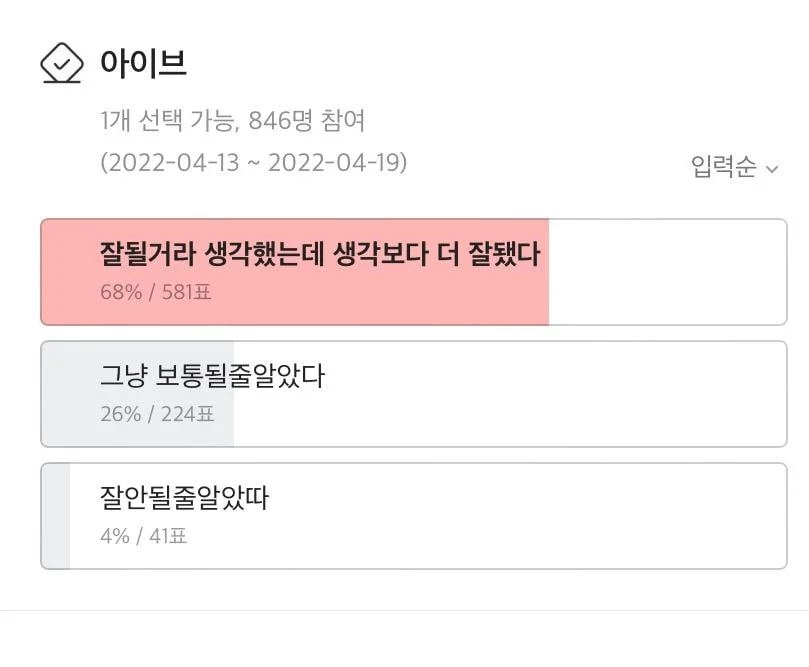The width and height of the screenshot is (809, 667).
Task: Click the pink 68% result bar fill
Action: tap(295, 272)
